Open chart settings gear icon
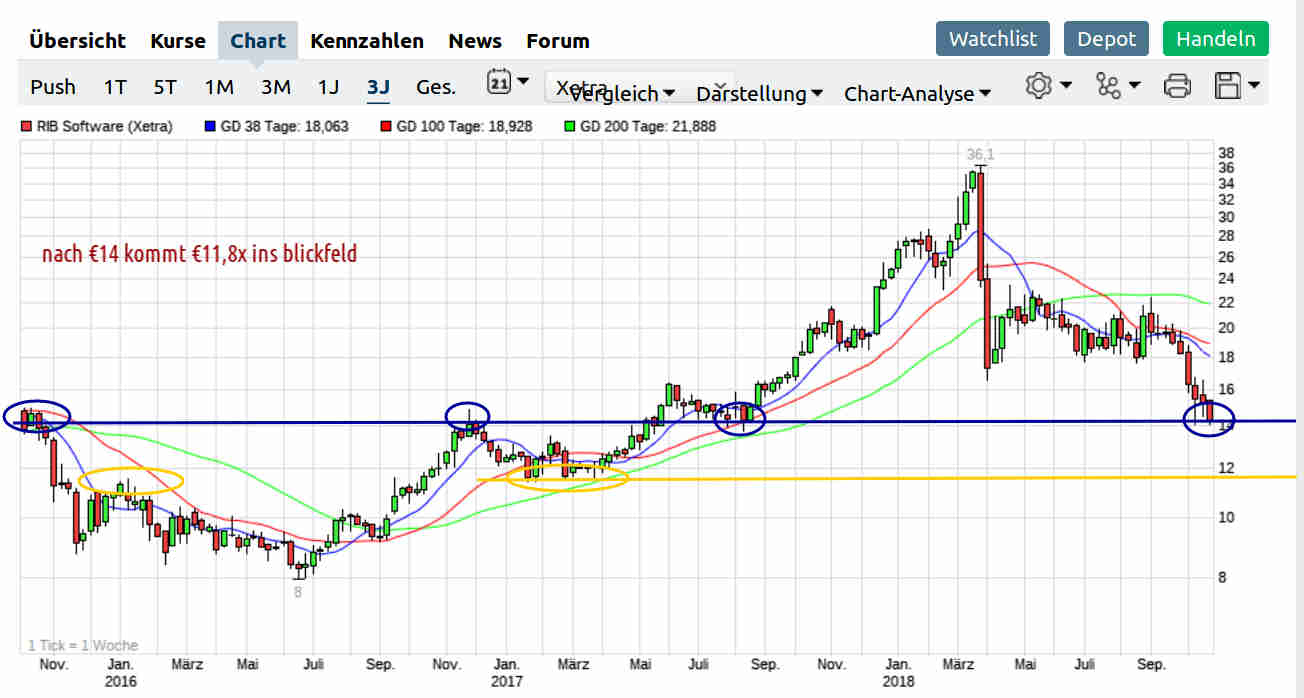1304x698 pixels. coord(1038,86)
